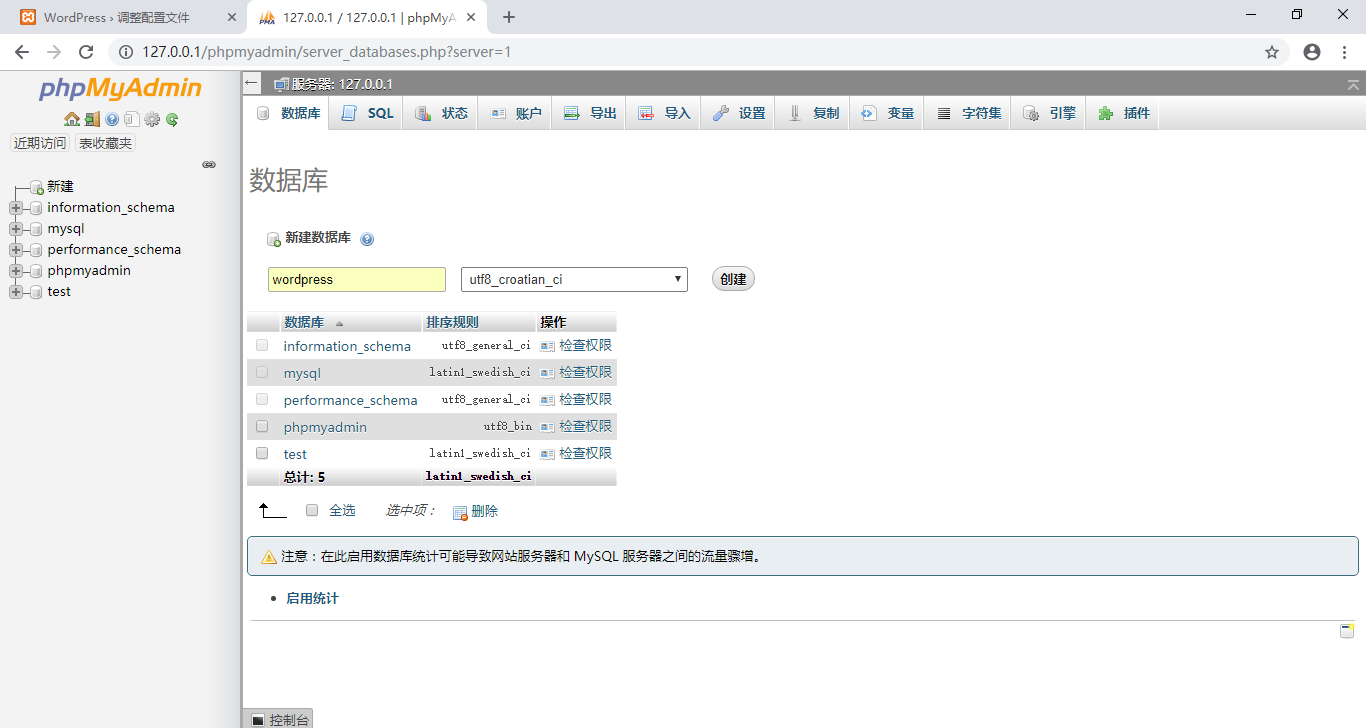This screenshot has height=728, width=1366.
Task: Click the 表收藏夹 favorites button
Action: pyautogui.click(x=105, y=143)
